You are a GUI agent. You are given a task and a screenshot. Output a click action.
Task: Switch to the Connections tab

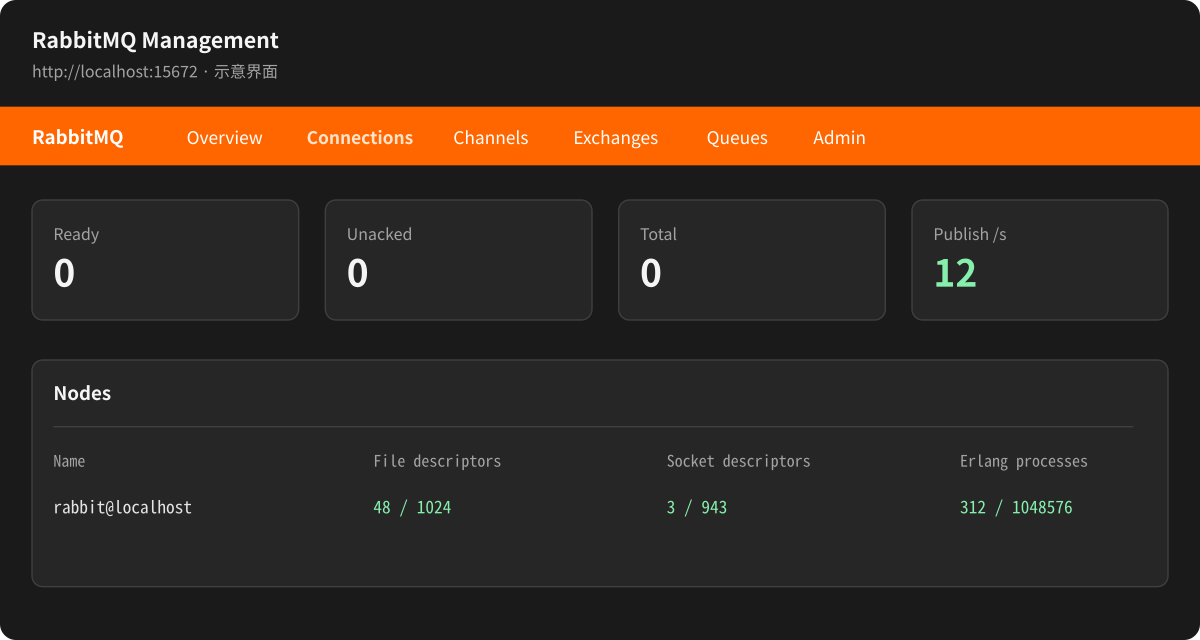coord(360,138)
